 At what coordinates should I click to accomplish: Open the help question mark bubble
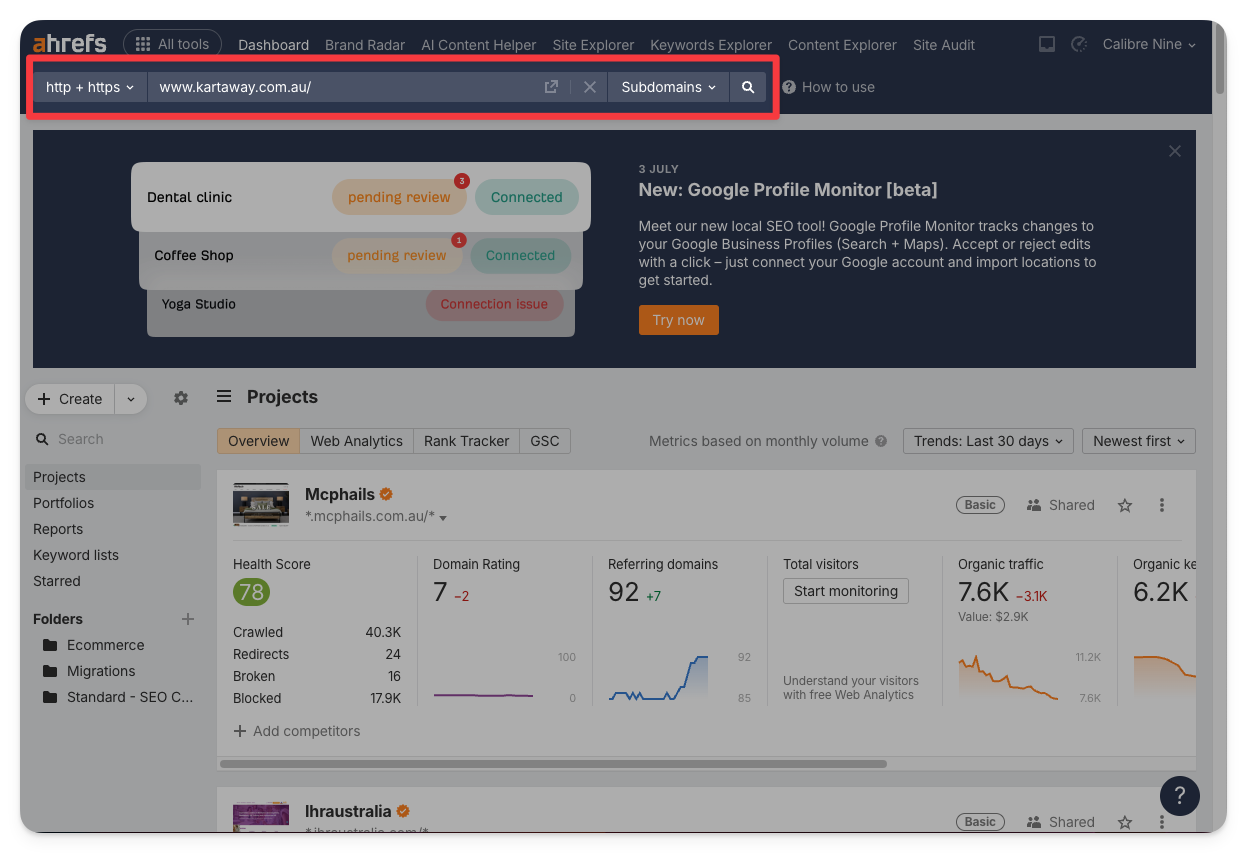click(1179, 796)
